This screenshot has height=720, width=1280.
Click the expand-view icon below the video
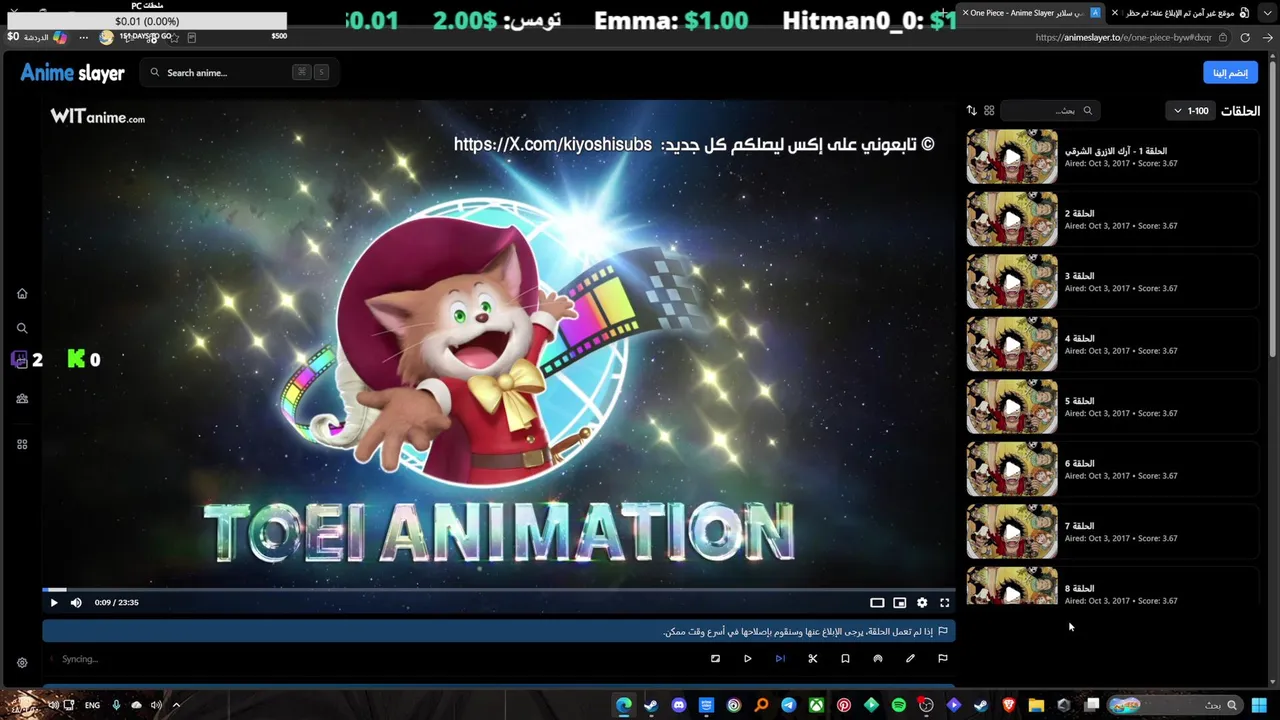[715, 658]
